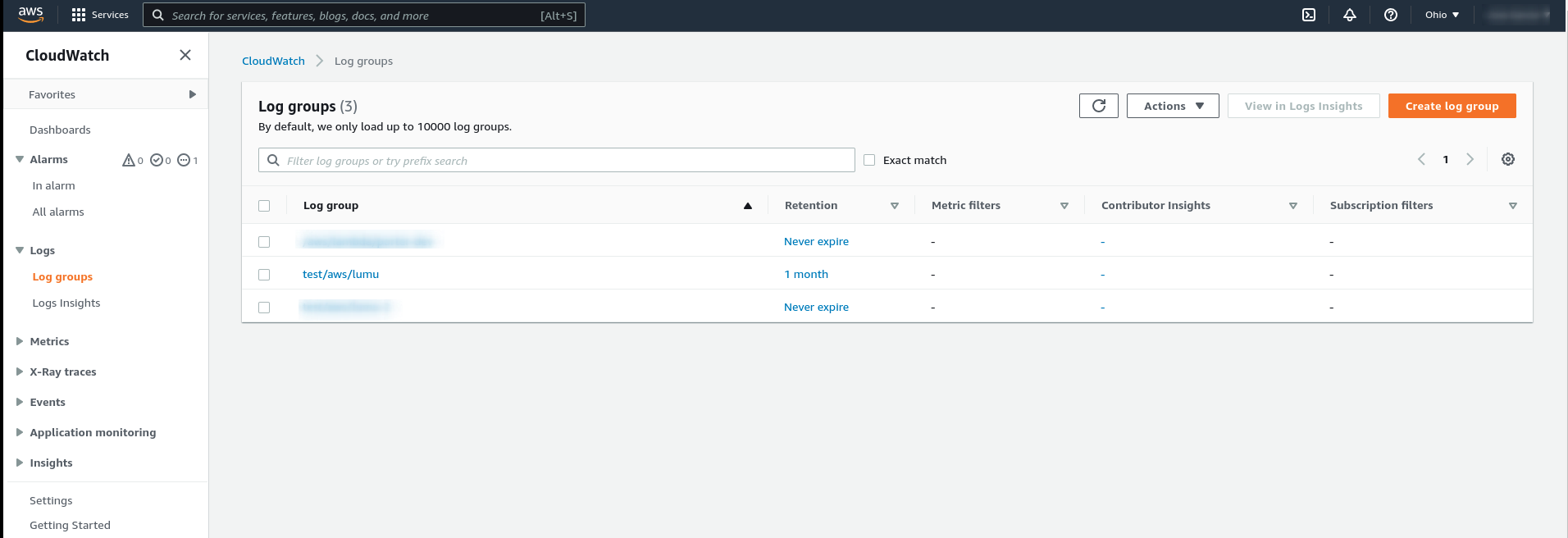Go to next page of log groups
The height and width of the screenshot is (538, 1568).
[x=1470, y=160]
